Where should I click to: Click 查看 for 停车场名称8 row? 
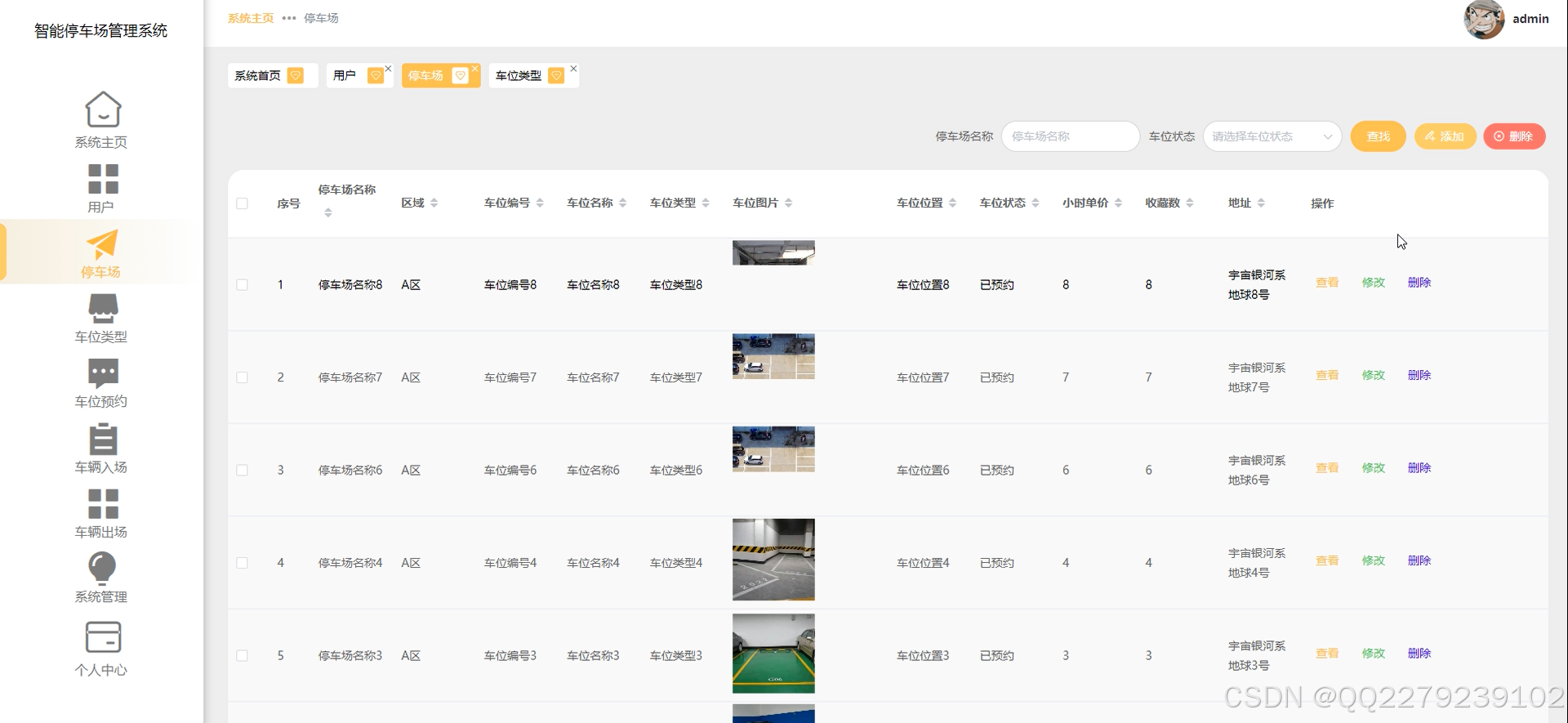pyautogui.click(x=1327, y=283)
